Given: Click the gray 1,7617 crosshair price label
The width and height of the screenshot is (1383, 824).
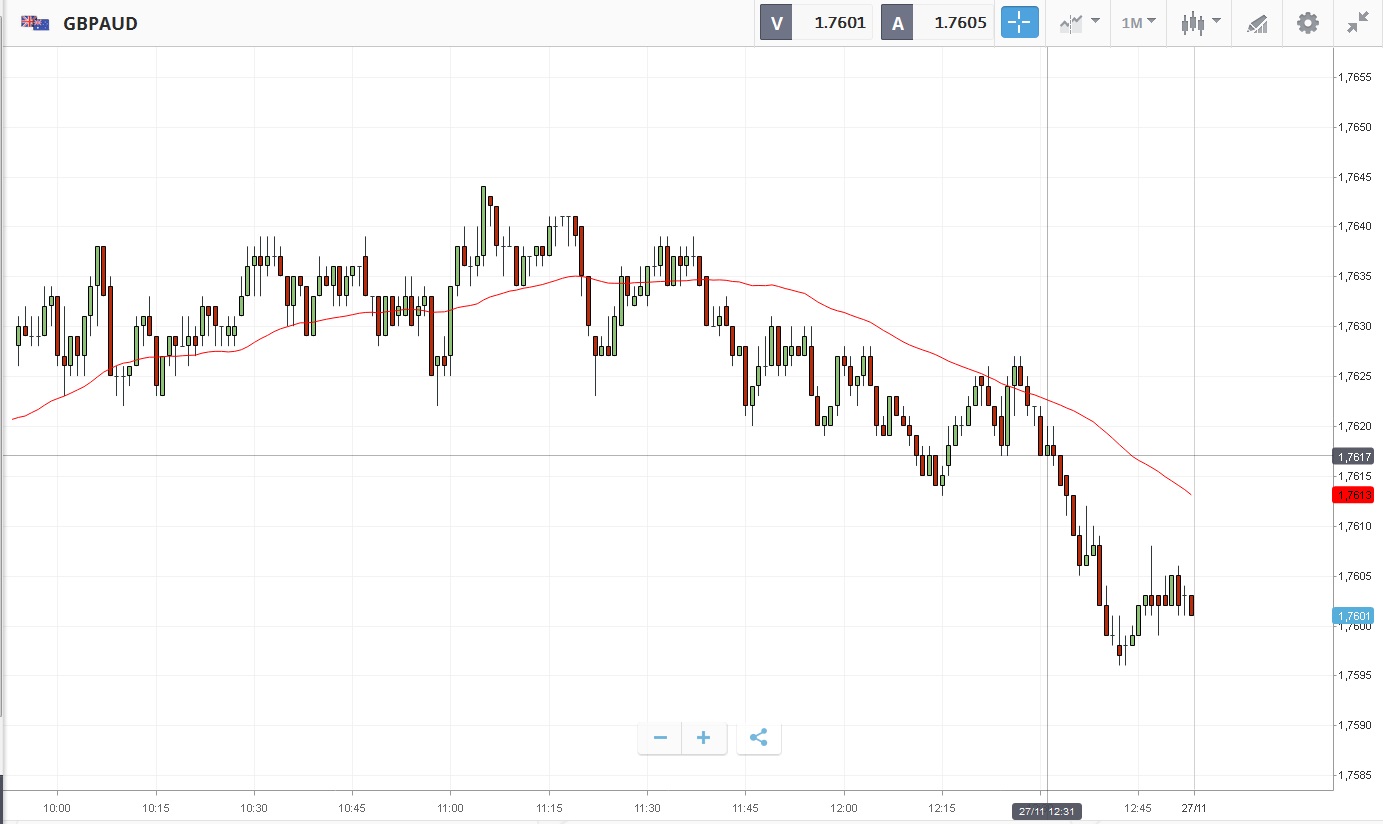Looking at the screenshot, I should click(1353, 456).
